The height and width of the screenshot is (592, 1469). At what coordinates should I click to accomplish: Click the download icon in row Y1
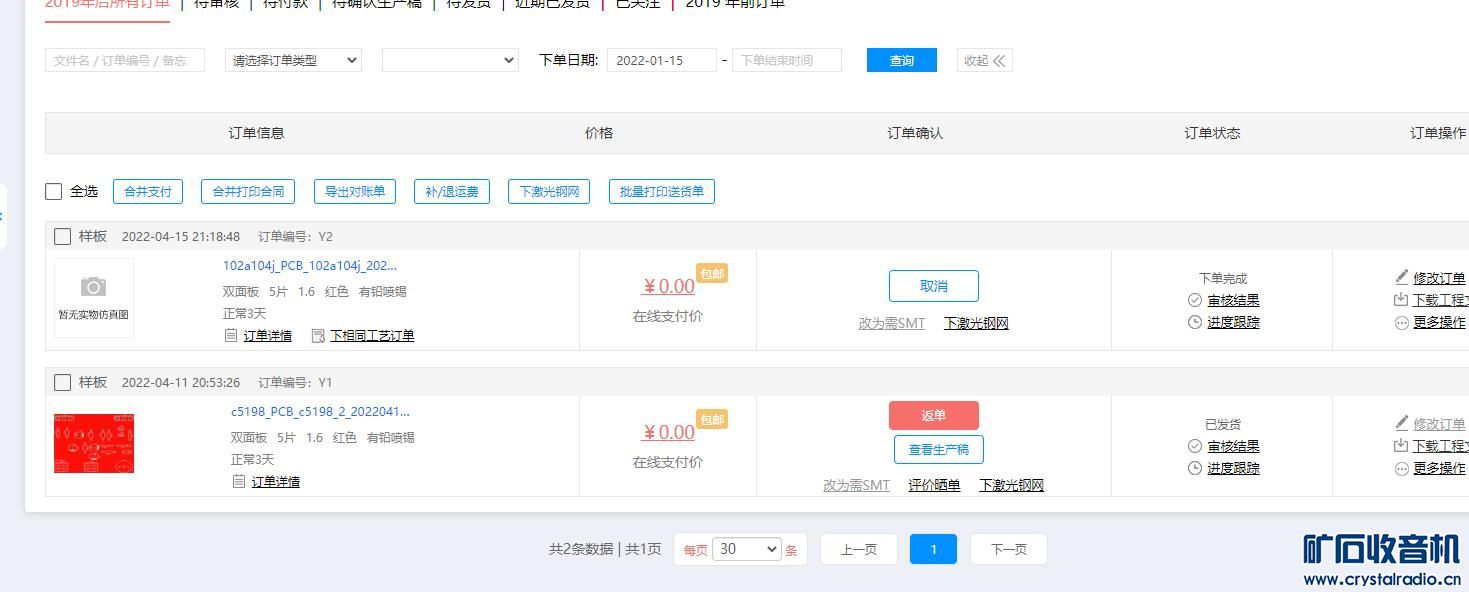[x=1401, y=446]
